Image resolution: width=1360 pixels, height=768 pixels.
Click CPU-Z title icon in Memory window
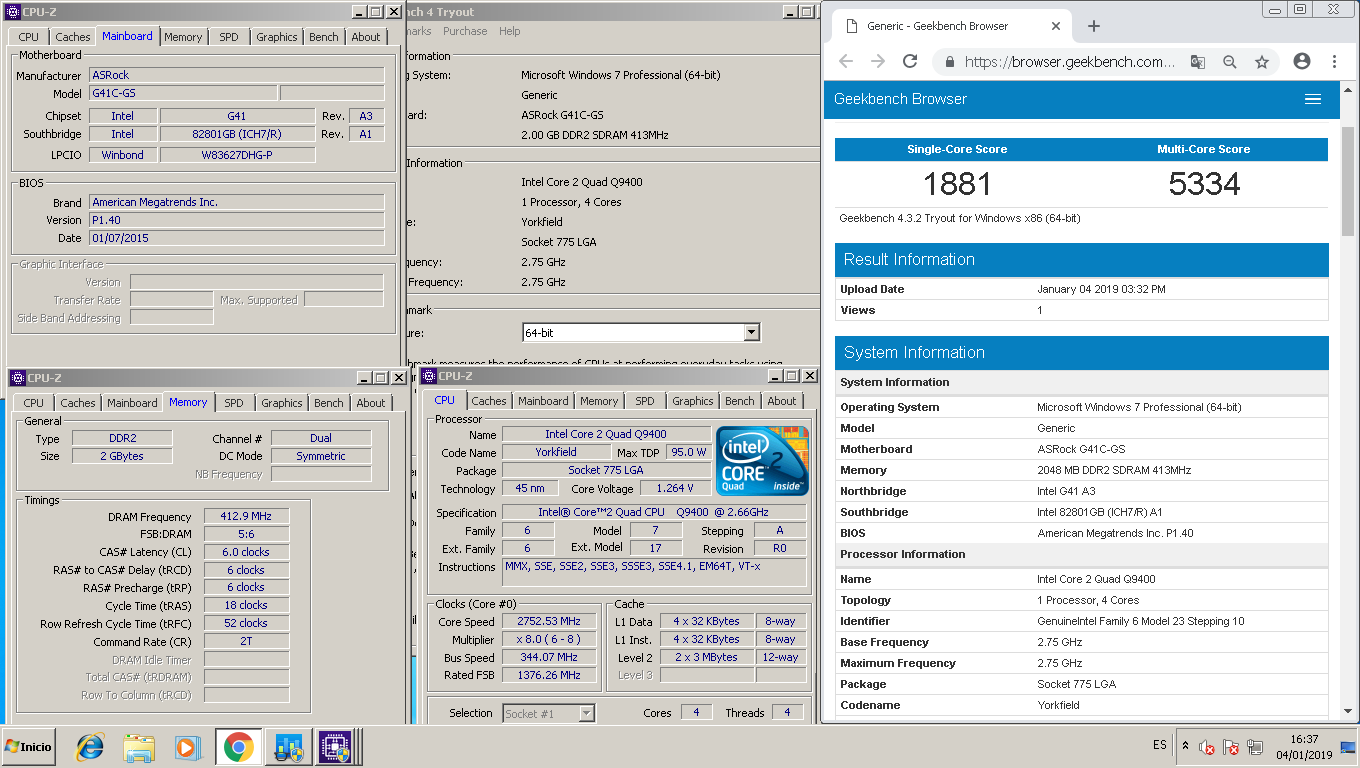17,378
